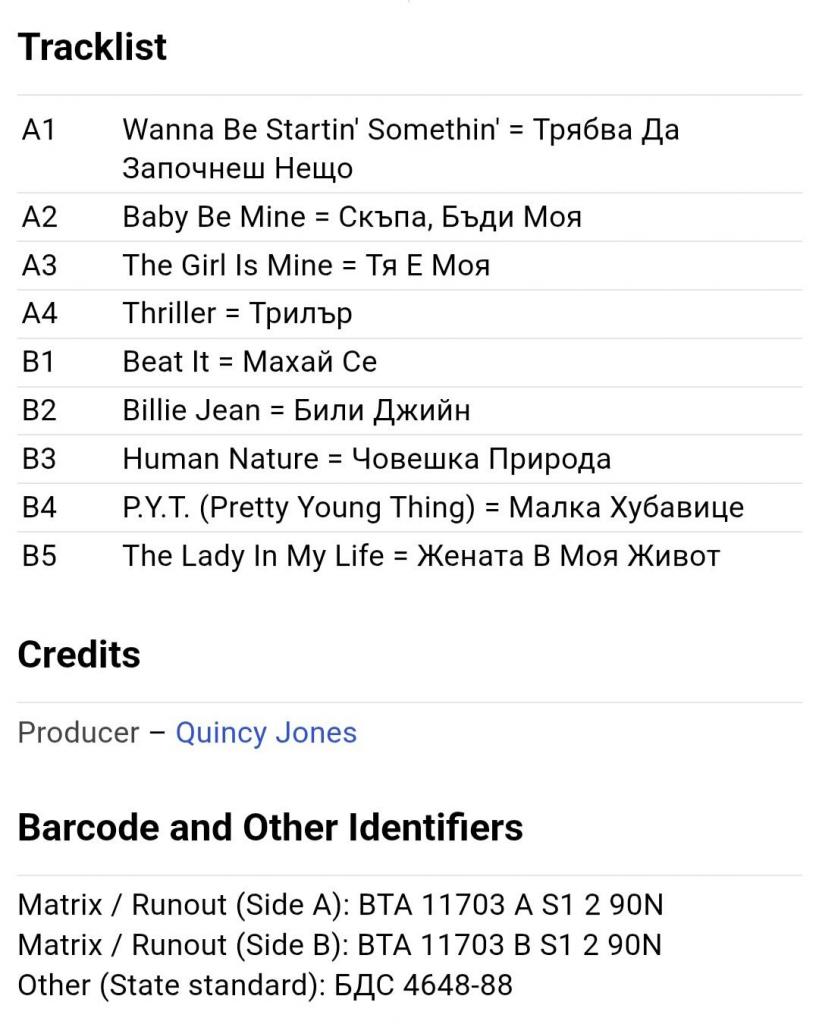This screenshot has width=819, height=1024.
Task: Click track position label B1
Action: (x=38, y=362)
